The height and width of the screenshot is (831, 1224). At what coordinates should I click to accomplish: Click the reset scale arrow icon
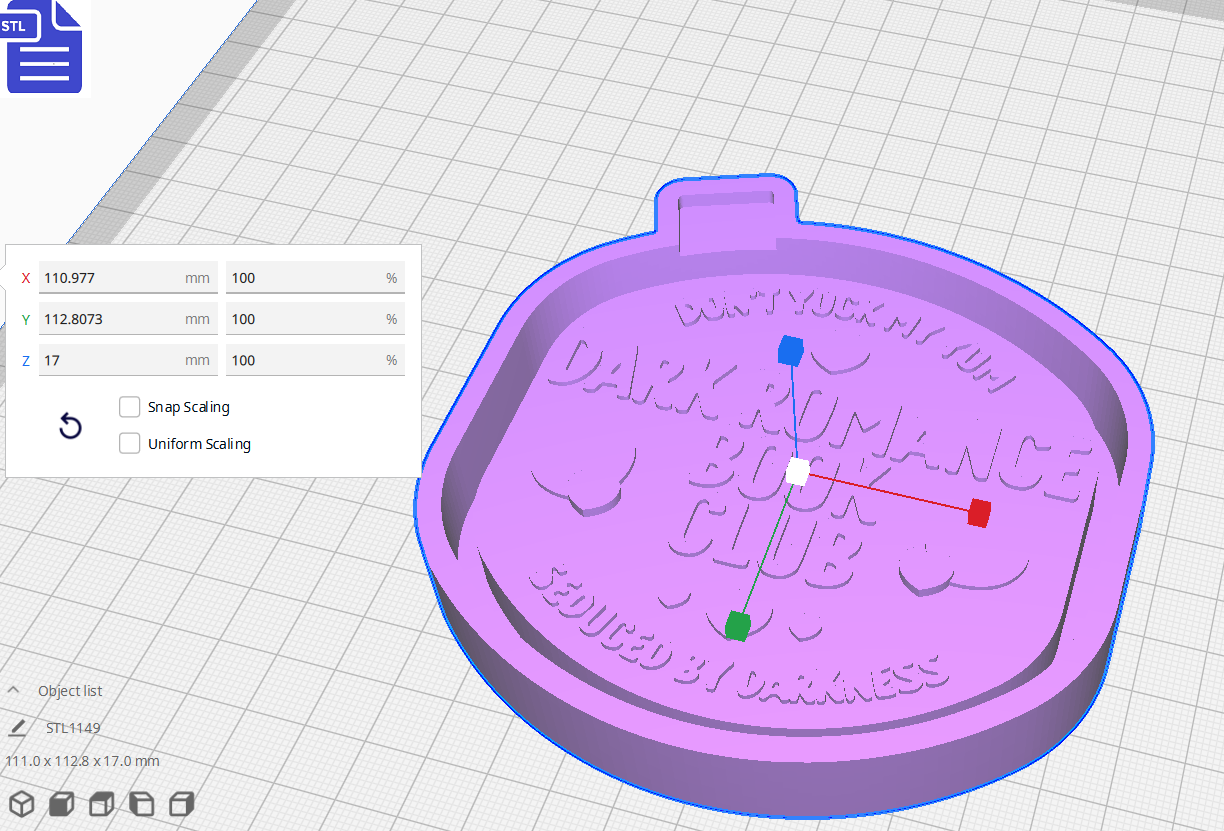pyautogui.click(x=70, y=426)
